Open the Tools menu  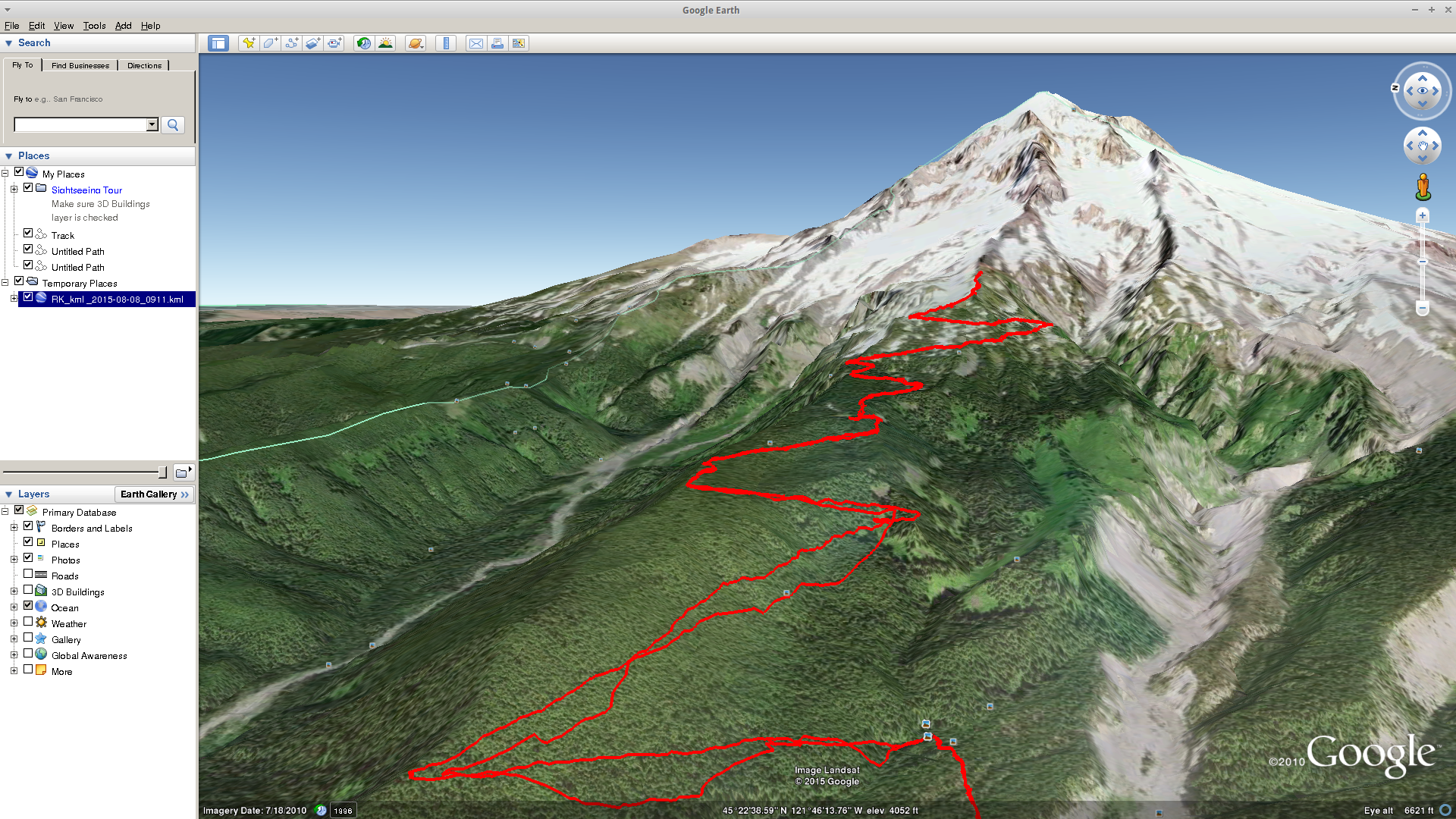pos(94,26)
